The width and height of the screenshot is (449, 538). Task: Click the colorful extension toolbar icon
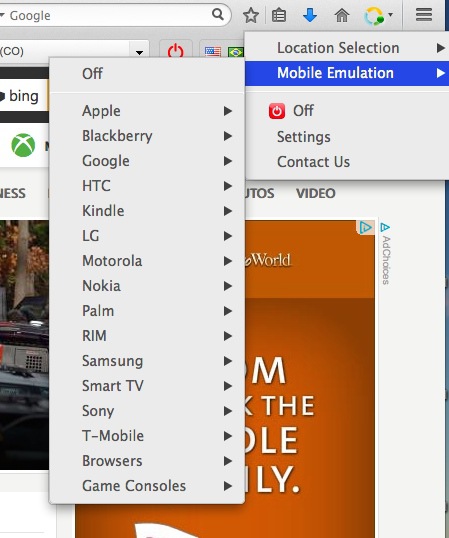[374, 16]
